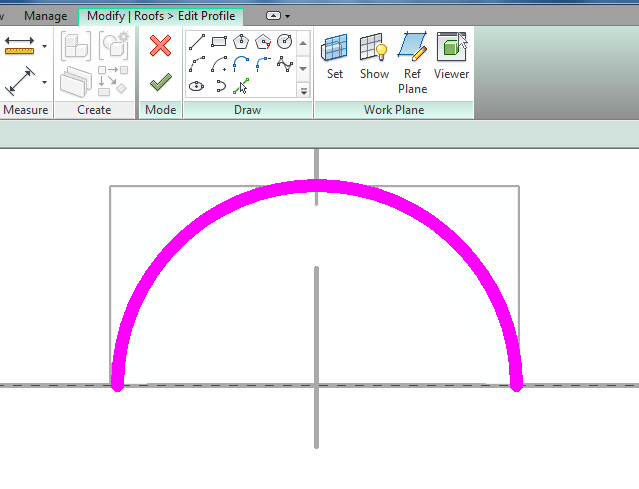Activate the Pick Lines tool
Image resolution: width=639 pixels, height=489 pixels.
(241, 86)
